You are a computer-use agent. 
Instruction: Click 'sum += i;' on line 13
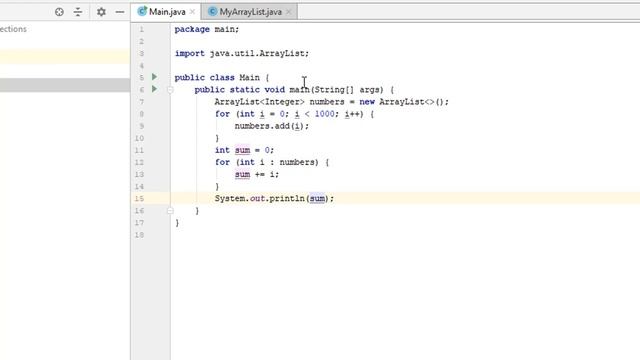click(257, 174)
